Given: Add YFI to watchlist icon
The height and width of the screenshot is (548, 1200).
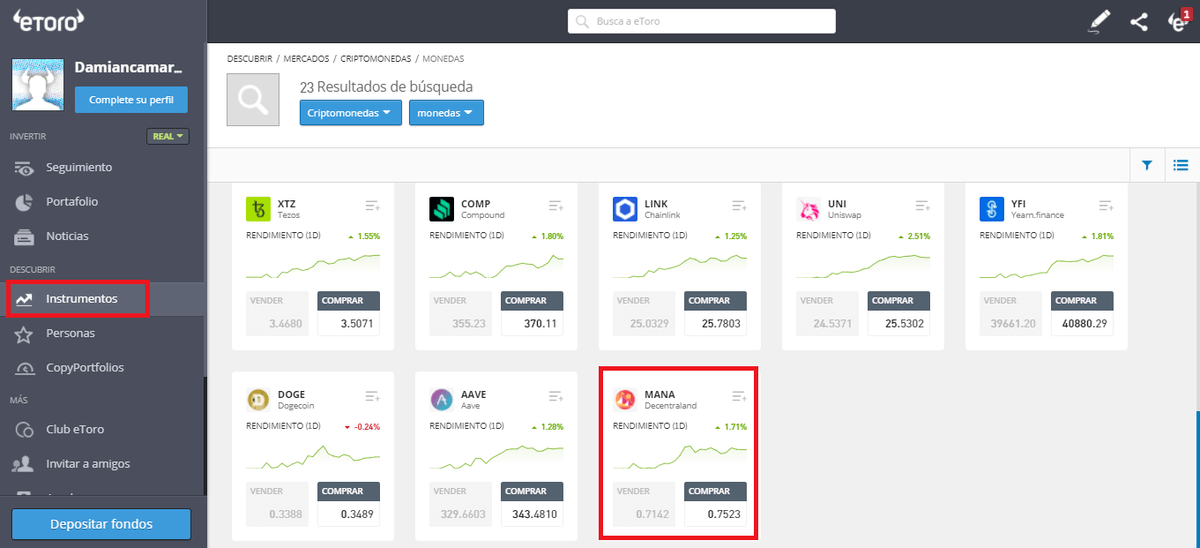Looking at the screenshot, I should tap(1106, 205).
